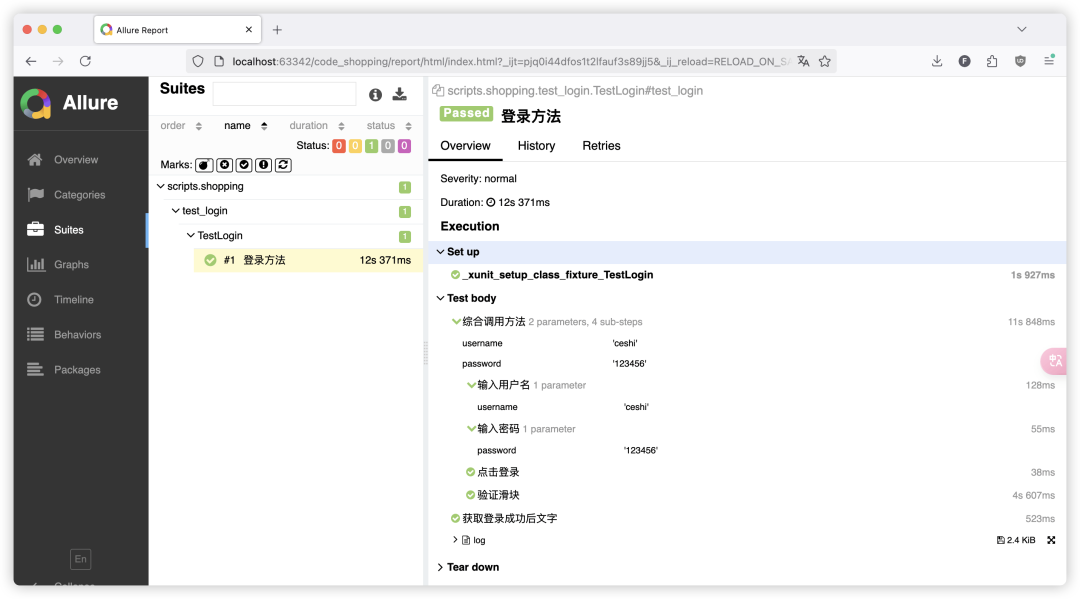Image resolution: width=1080 pixels, height=599 pixels.
Task: Open the shield extension icon
Action: pos(1020,61)
